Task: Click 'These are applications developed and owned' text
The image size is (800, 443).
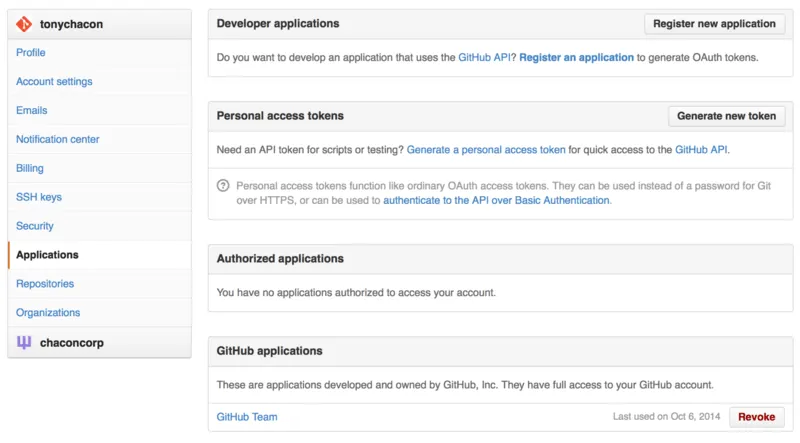Action: tap(465, 385)
